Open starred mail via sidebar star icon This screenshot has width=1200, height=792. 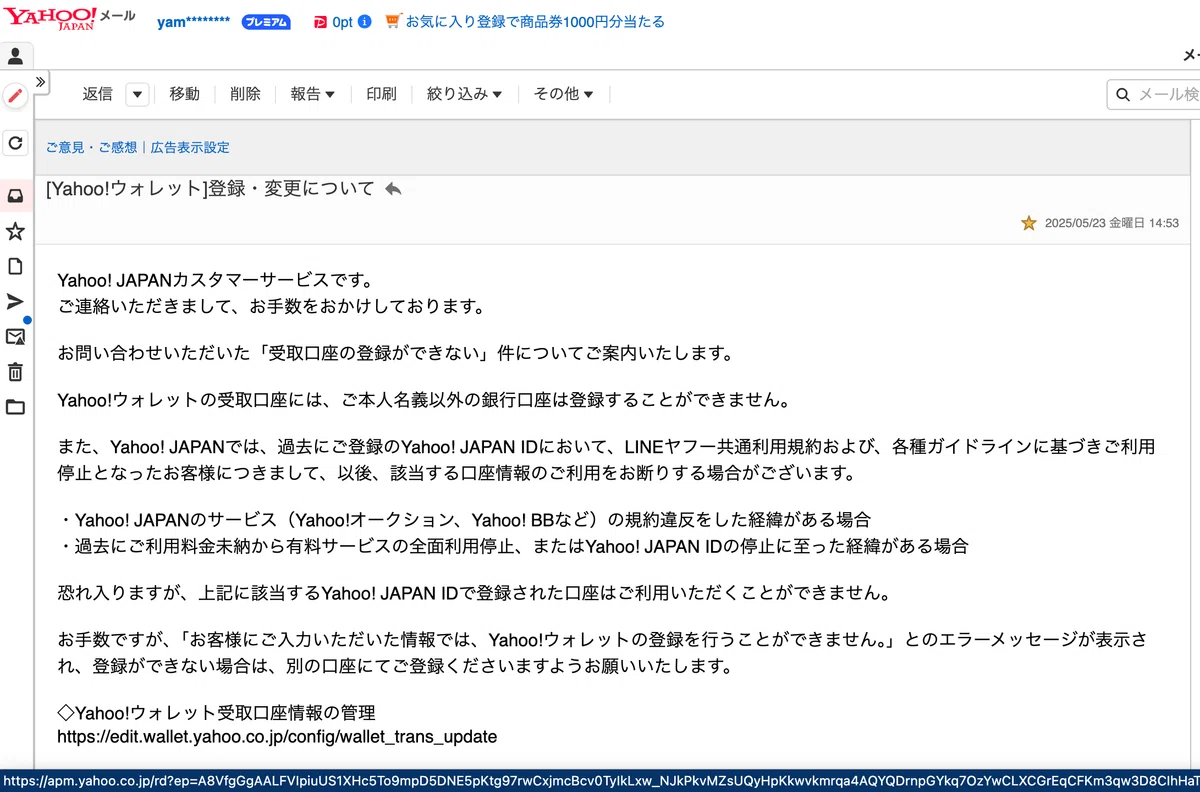[15, 232]
